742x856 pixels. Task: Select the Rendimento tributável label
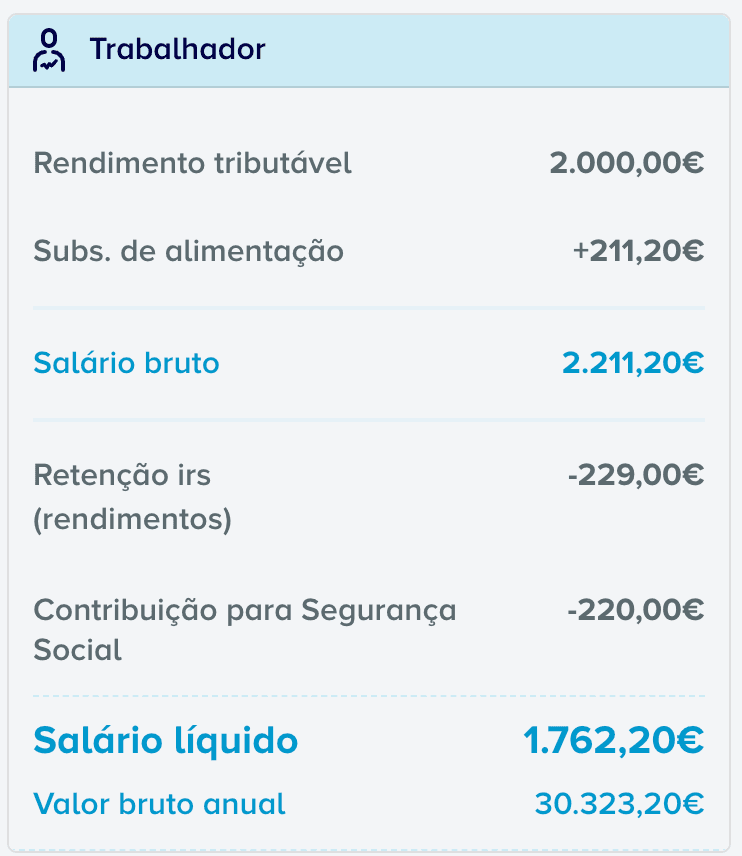tap(193, 163)
